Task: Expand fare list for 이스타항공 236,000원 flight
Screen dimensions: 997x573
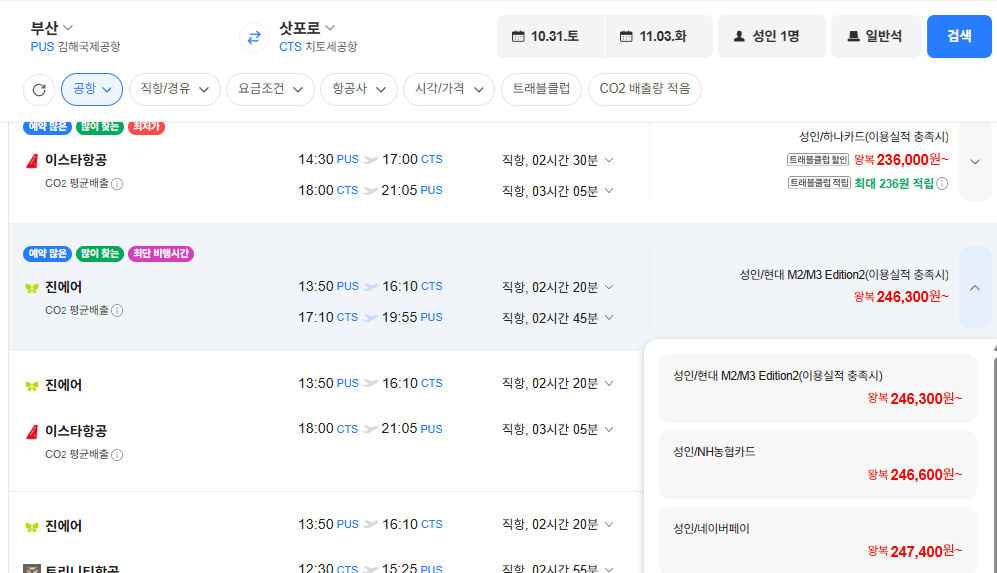Action: tap(975, 162)
